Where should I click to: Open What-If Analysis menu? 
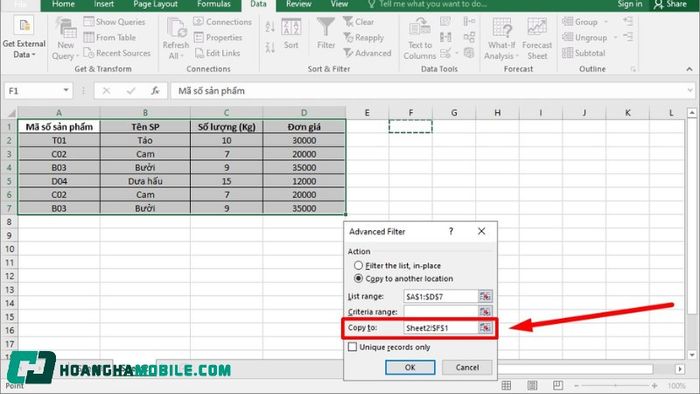501,39
